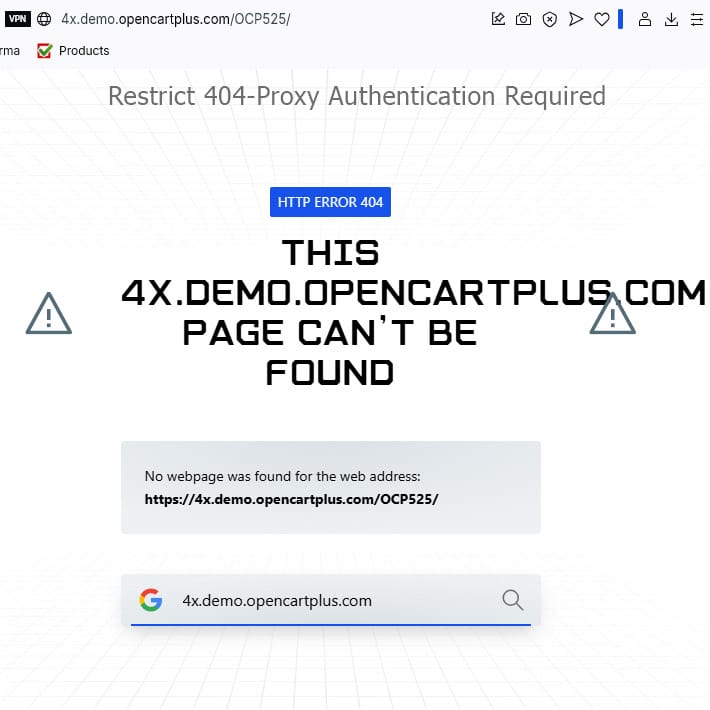Open the downloads arrow icon
Image resolution: width=710 pixels, height=710 pixels.
[671, 19]
